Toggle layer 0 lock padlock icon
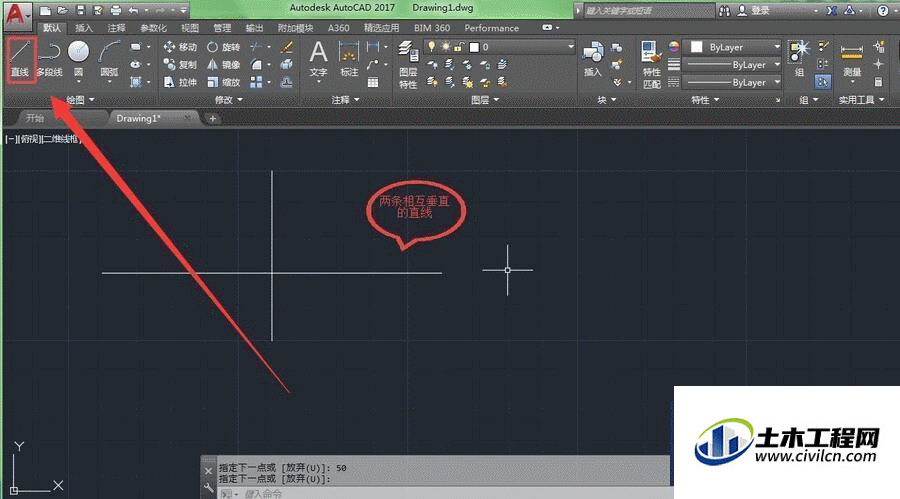Image resolution: width=900 pixels, height=499 pixels. (x=459, y=47)
